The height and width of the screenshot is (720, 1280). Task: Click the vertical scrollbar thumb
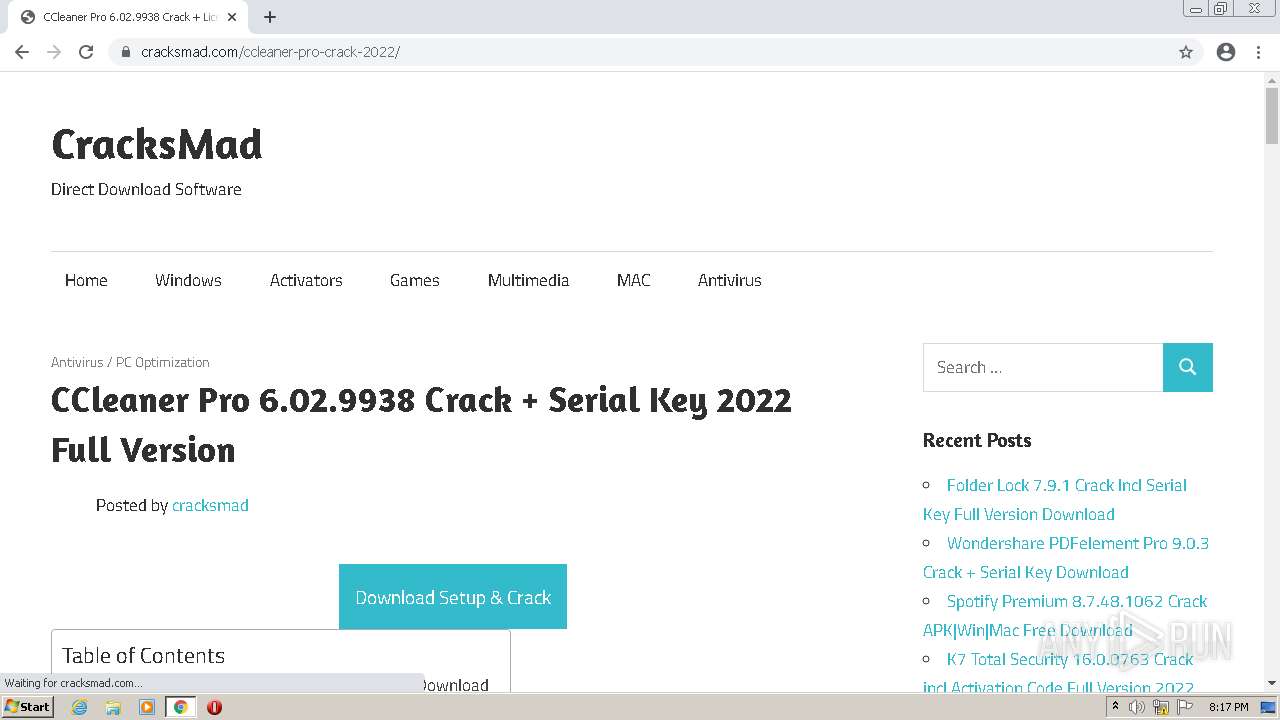tap(1272, 115)
